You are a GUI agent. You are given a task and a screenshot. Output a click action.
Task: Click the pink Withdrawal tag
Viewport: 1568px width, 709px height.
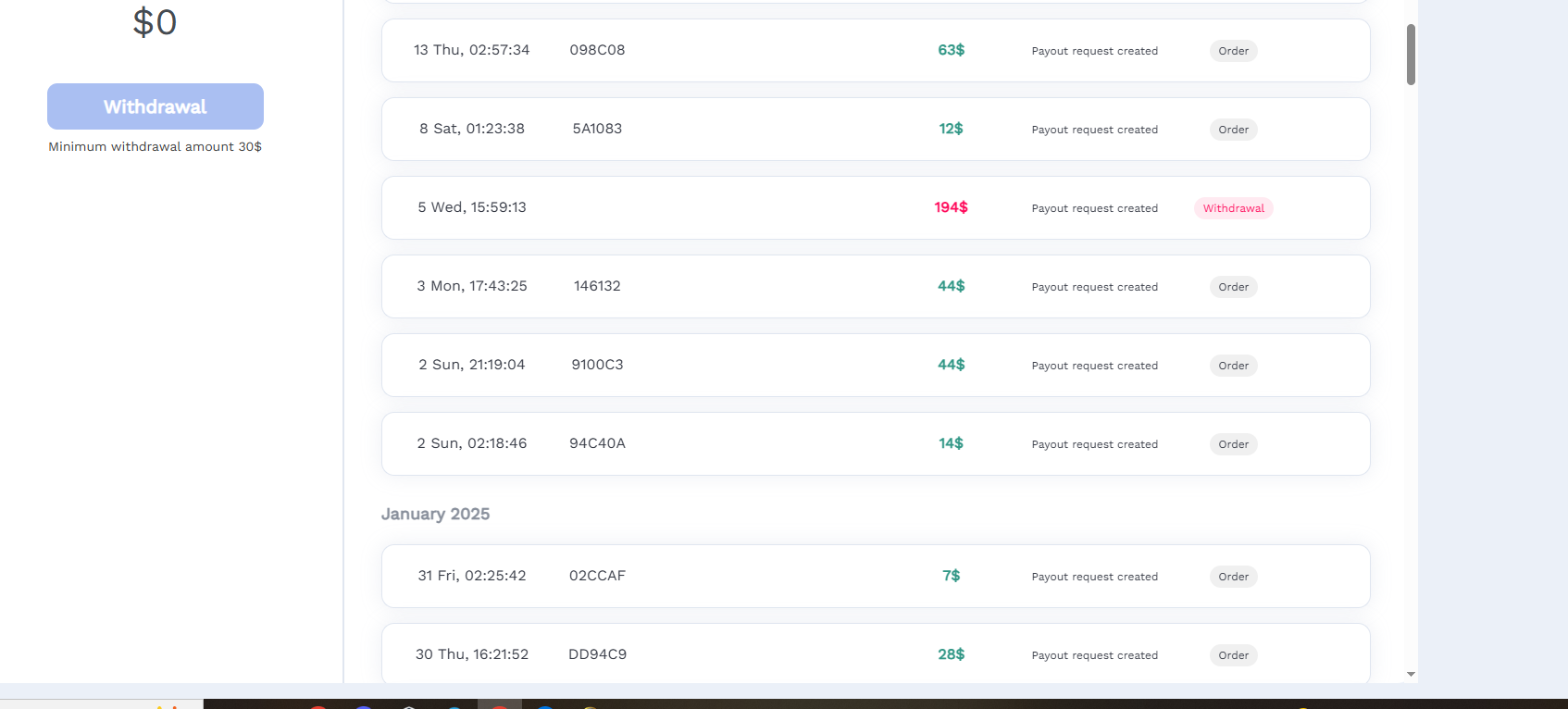tap(1233, 208)
